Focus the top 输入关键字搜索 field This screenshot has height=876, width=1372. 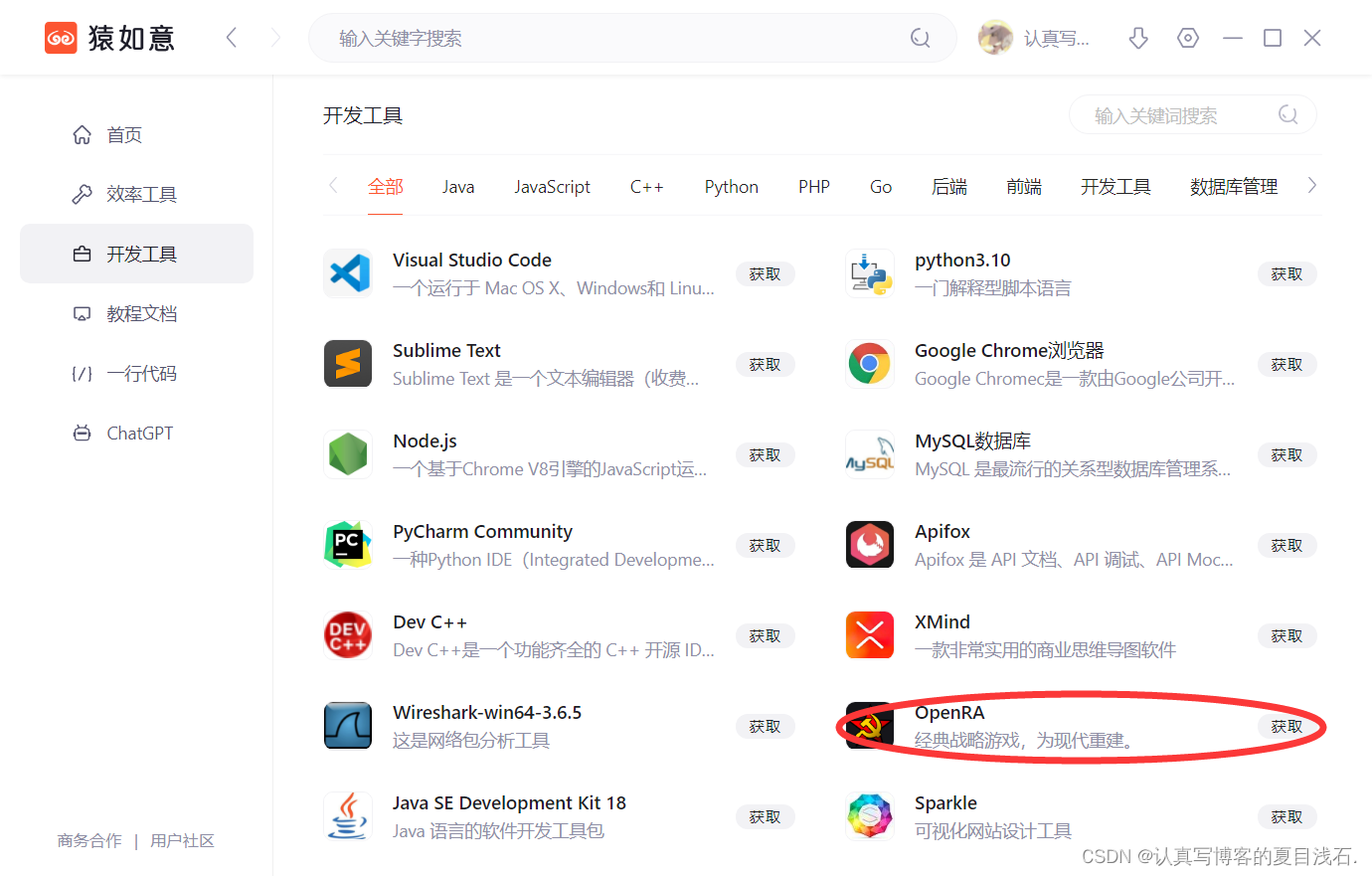coord(632,38)
